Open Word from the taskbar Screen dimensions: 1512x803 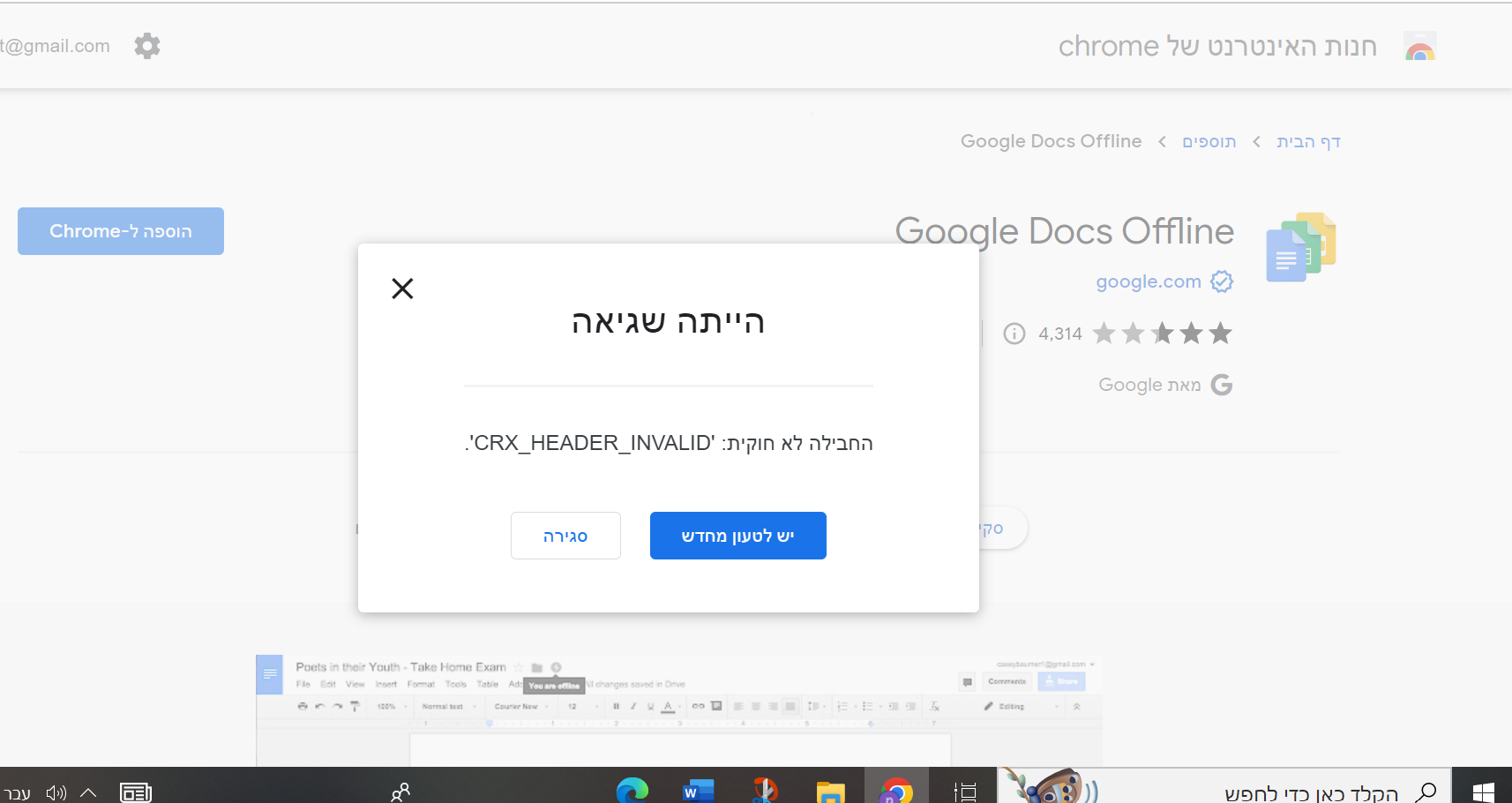pyautogui.click(x=698, y=791)
